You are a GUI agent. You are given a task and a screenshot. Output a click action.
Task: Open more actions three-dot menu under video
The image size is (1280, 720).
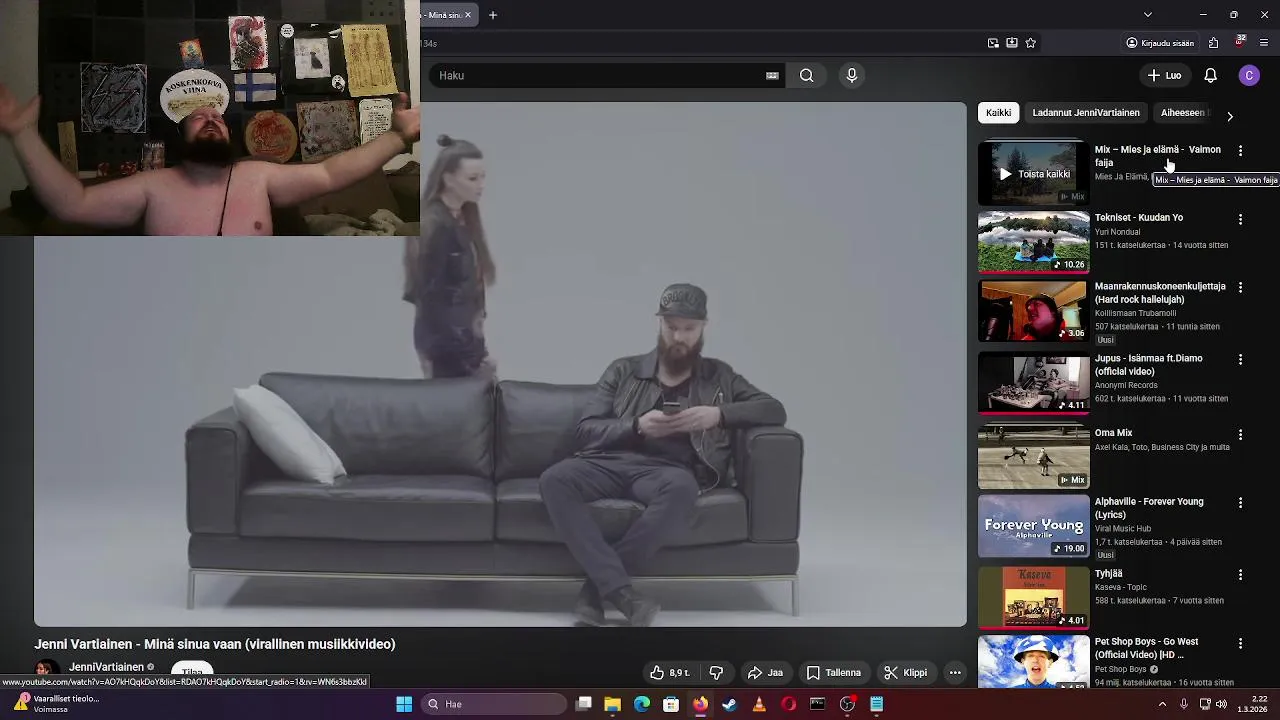tap(955, 673)
